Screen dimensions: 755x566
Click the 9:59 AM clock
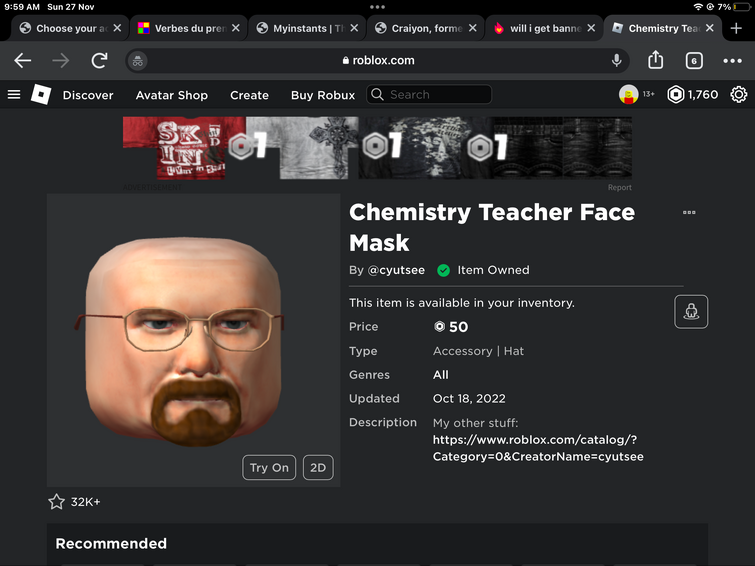(22, 7)
